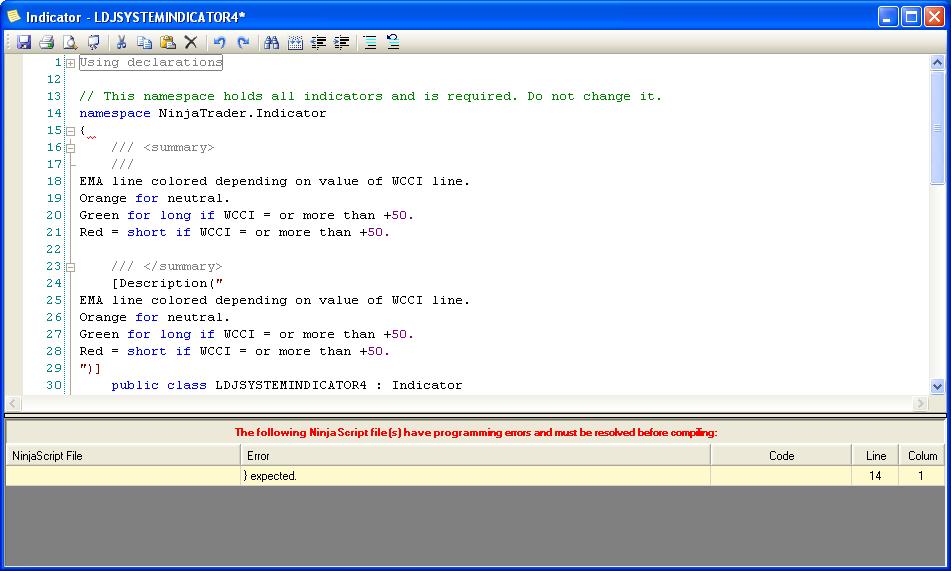Image resolution: width=951 pixels, height=571 pixels.
Task: Click the 'Orange for neutral.' text on line 19
Action: tap(155, 198)
